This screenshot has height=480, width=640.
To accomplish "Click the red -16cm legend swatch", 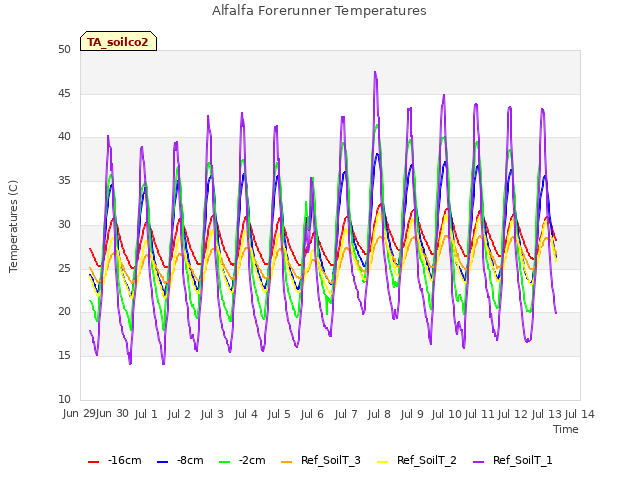I will point(93,462).
